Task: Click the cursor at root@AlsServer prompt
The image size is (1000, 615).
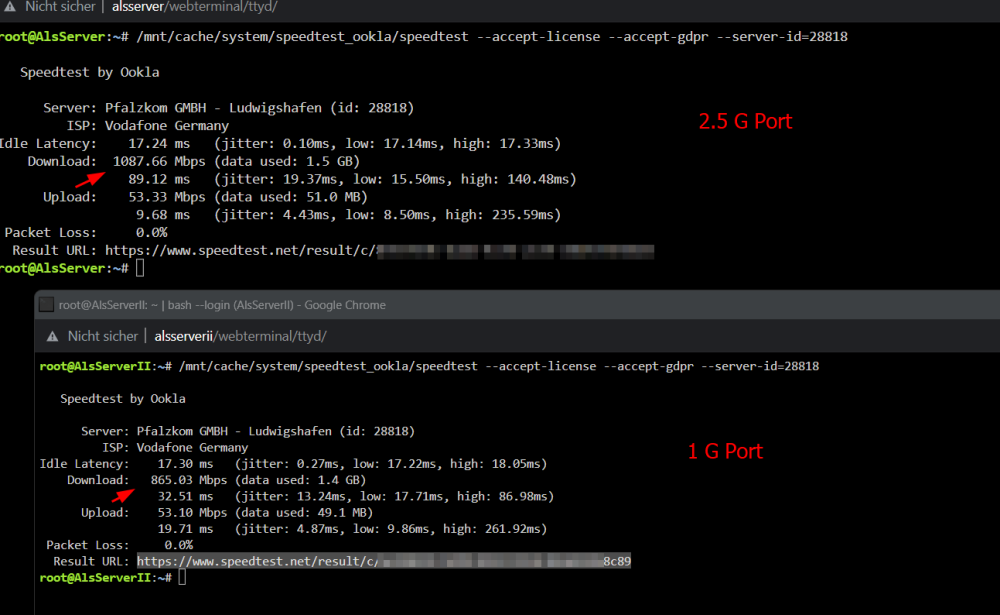Action: coord(140,269)
